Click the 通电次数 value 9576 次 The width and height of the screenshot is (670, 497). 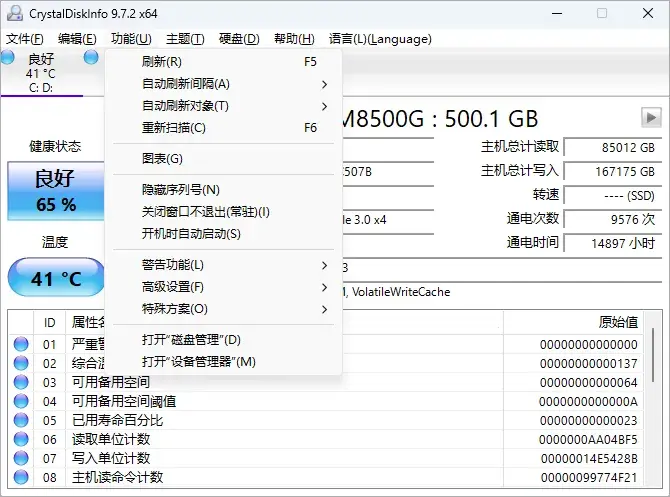pos(613,220)
